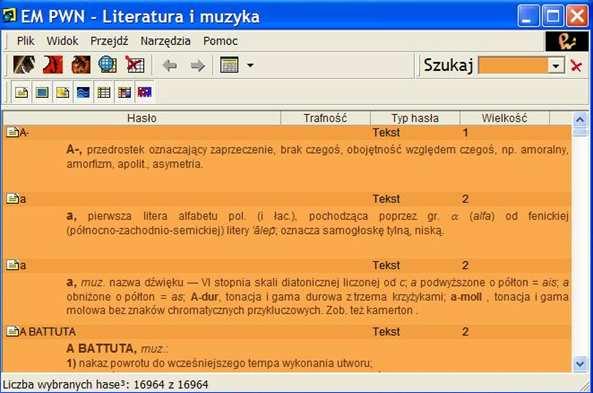Click size value 1 in the A- row
This screenshot has width=593, height=393.
point(466,132)
